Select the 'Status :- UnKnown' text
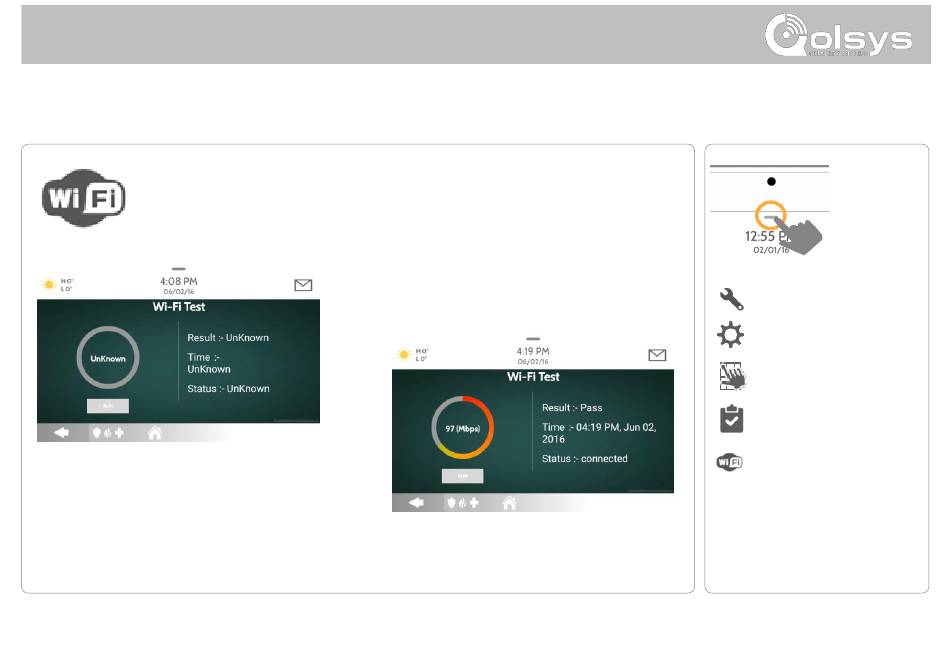950x647 pixels. point(228,388)
